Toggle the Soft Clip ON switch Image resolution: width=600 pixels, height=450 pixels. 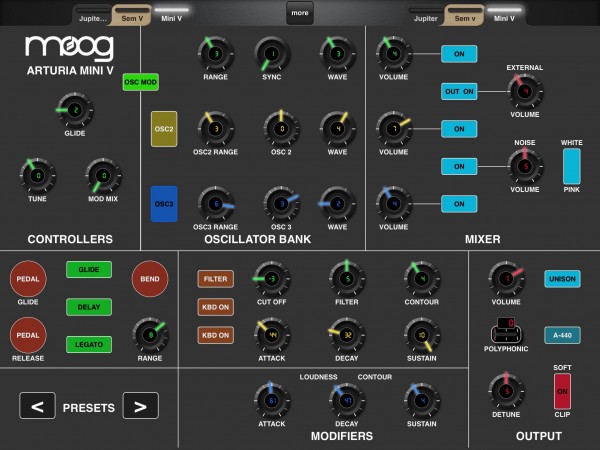[562, 391]
